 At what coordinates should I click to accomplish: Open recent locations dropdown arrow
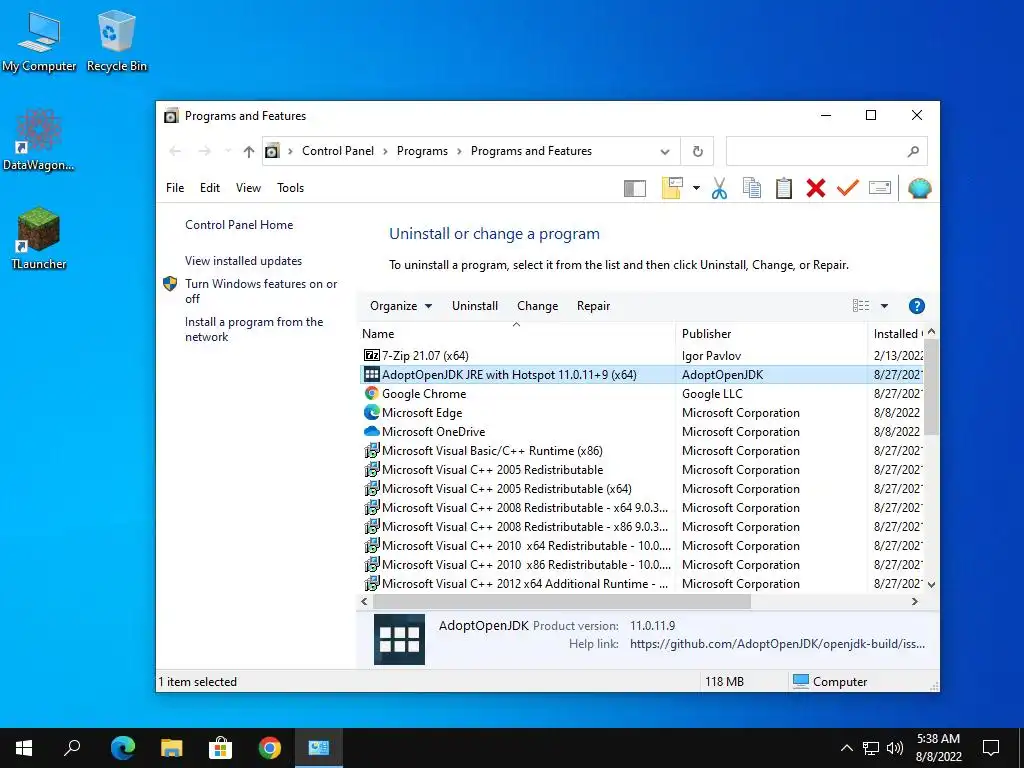[228, 152]
